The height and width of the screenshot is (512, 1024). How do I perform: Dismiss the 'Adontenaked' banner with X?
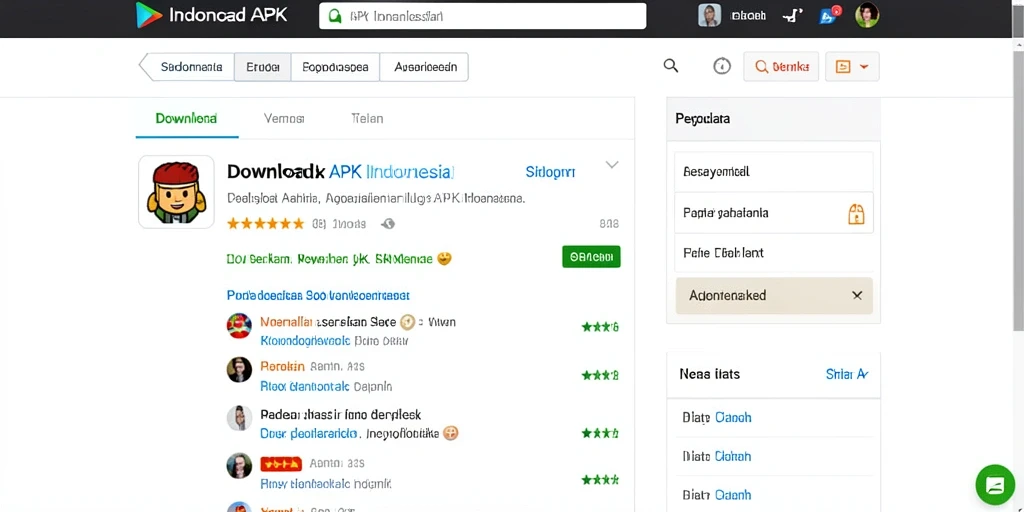(857, 295)
